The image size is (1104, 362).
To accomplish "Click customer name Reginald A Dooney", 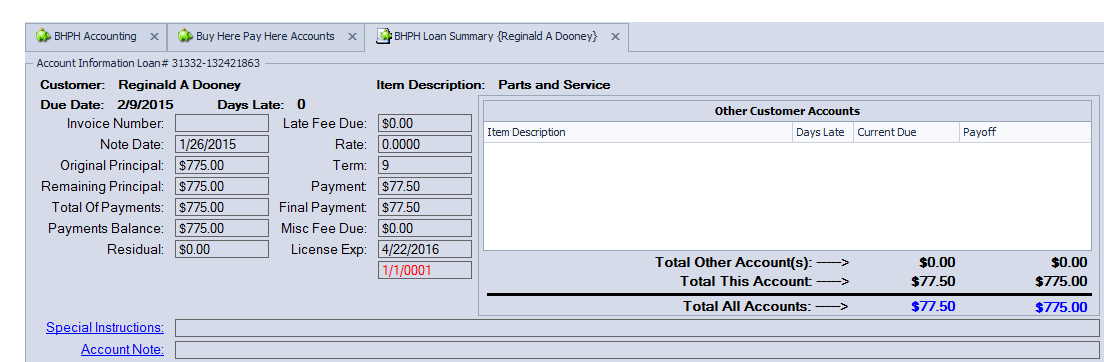I will [180, 85].
